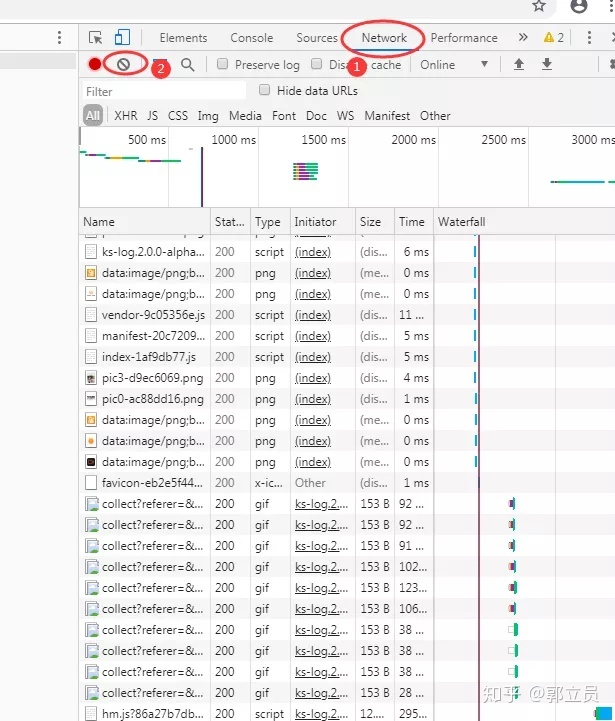Switch to Elements tab
The image size is (615, 721).
click(x=183, y=38)
